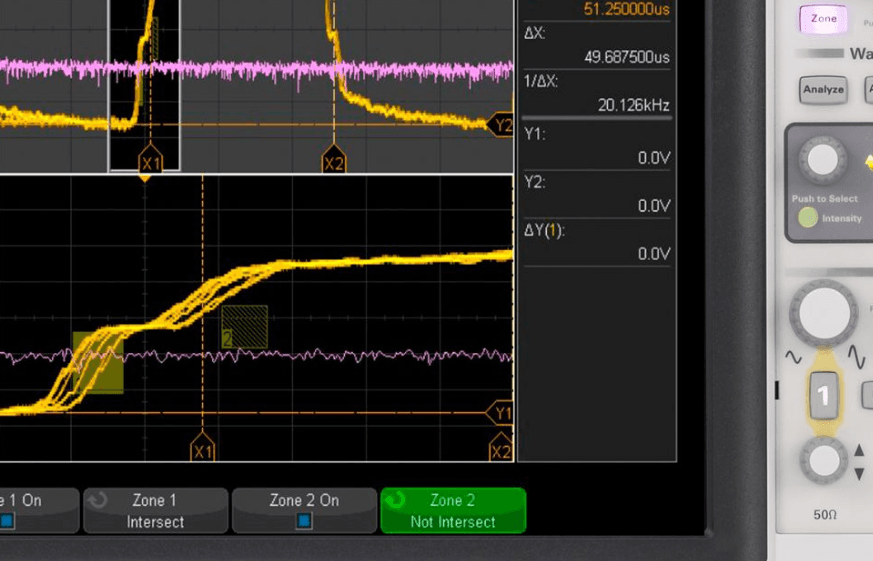This screenshot has height=561, width=873.
Task: Click the large sine wave scale icon
Action: pyautogui.click(x=856, y=357)
